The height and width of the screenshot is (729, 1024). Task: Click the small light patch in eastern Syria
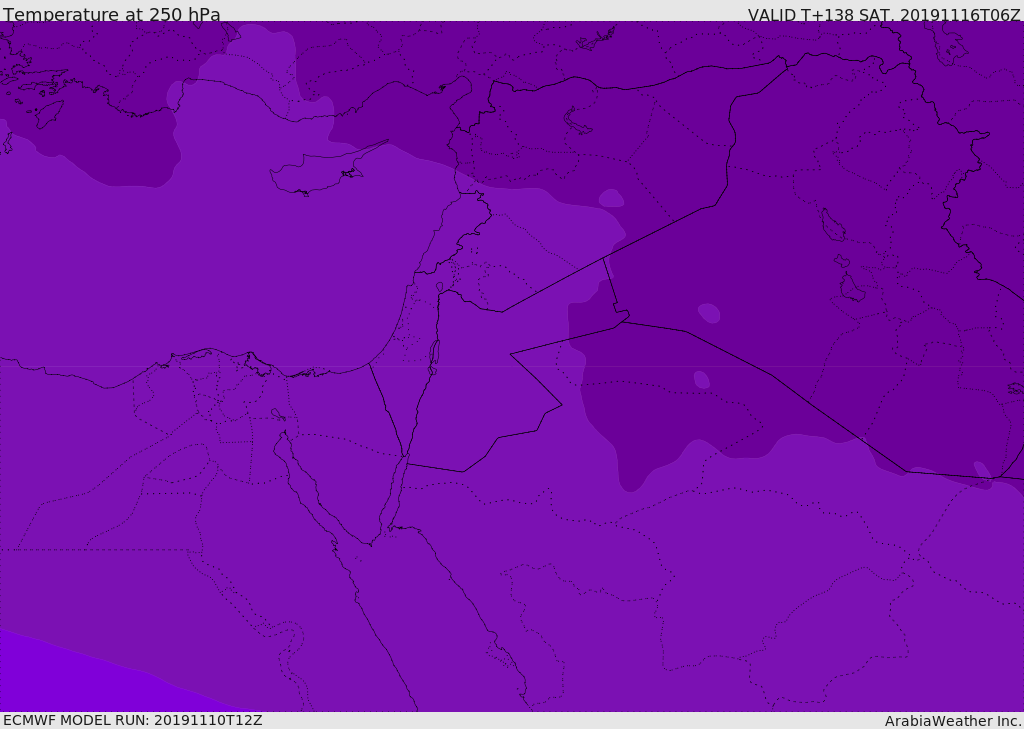click(x=611, y=198)
